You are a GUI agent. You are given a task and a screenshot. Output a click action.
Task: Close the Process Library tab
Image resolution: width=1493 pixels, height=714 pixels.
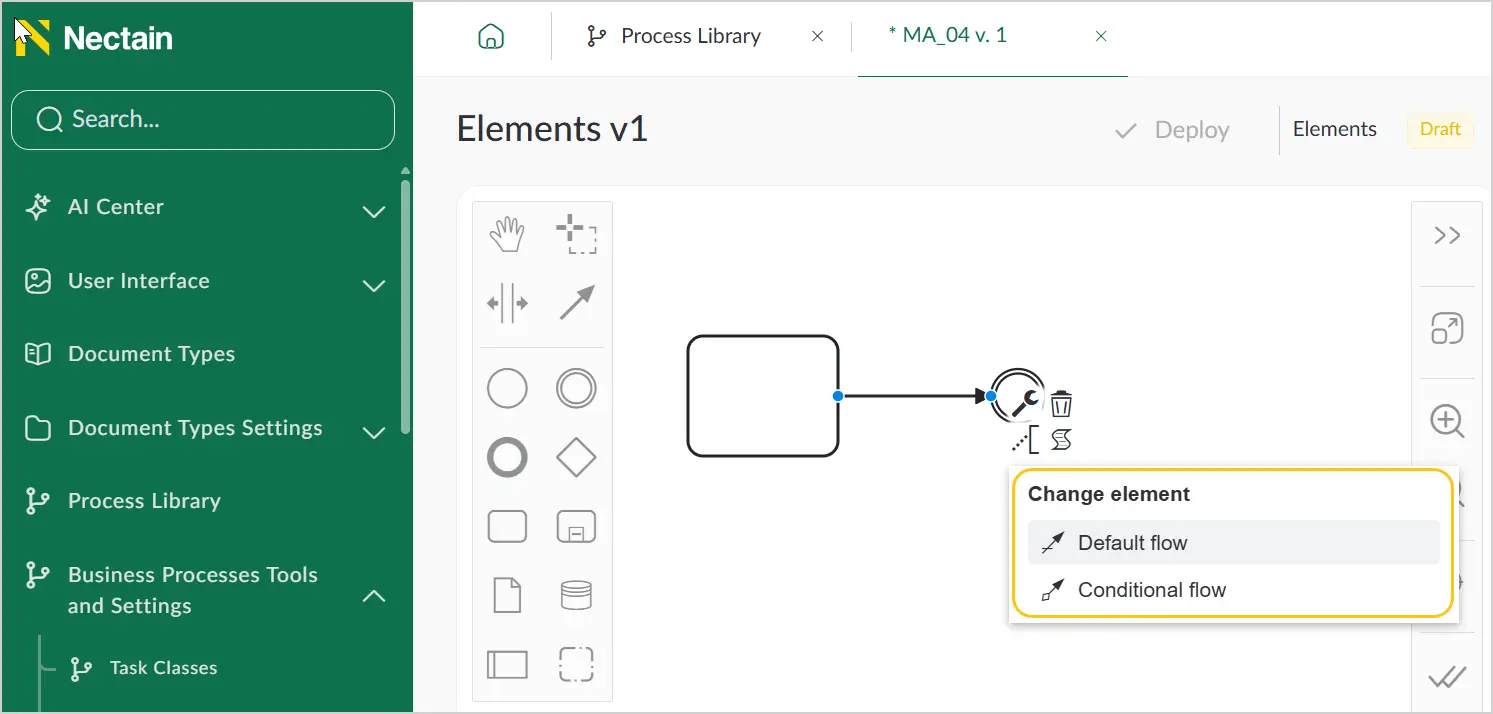817,37
